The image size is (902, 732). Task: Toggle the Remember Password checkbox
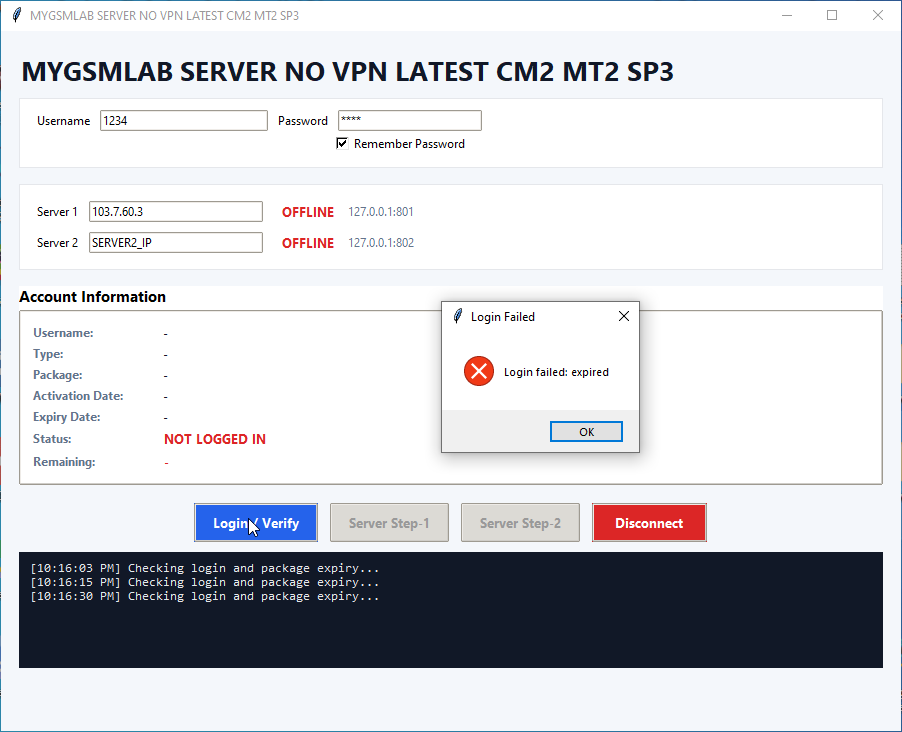[x=342, y=143]
